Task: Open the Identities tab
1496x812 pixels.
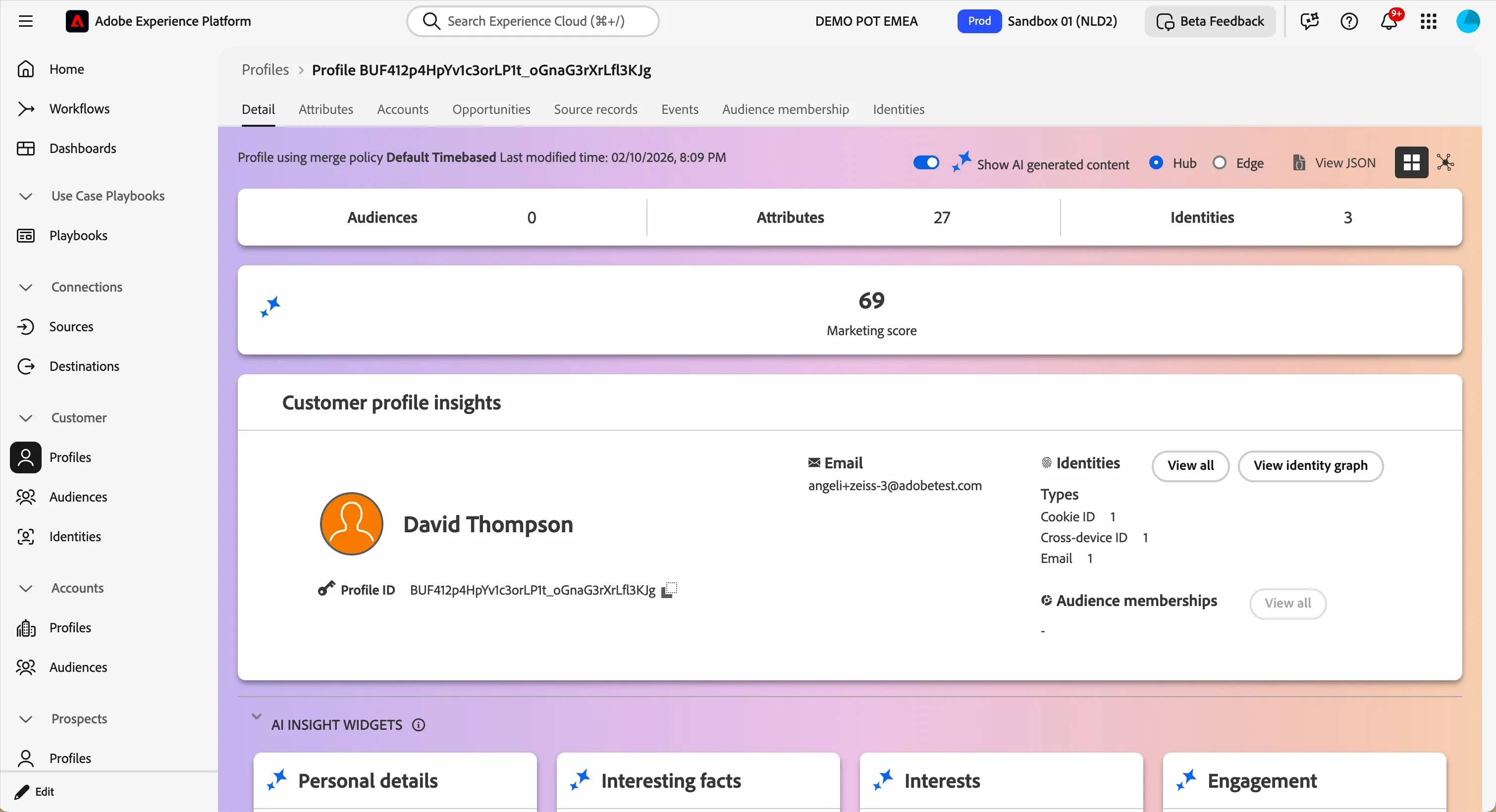Action: pyautogui.click(x=899, y=109)
